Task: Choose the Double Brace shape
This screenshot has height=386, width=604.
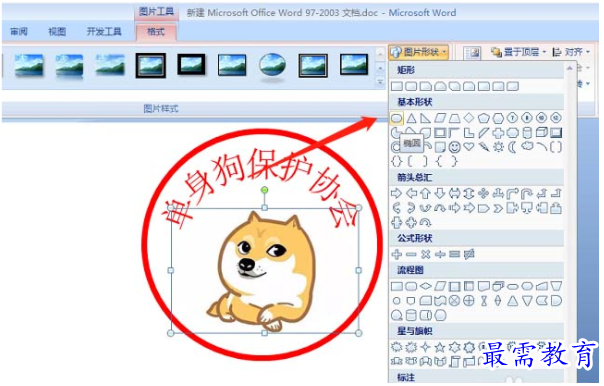Action: (397, 161)
